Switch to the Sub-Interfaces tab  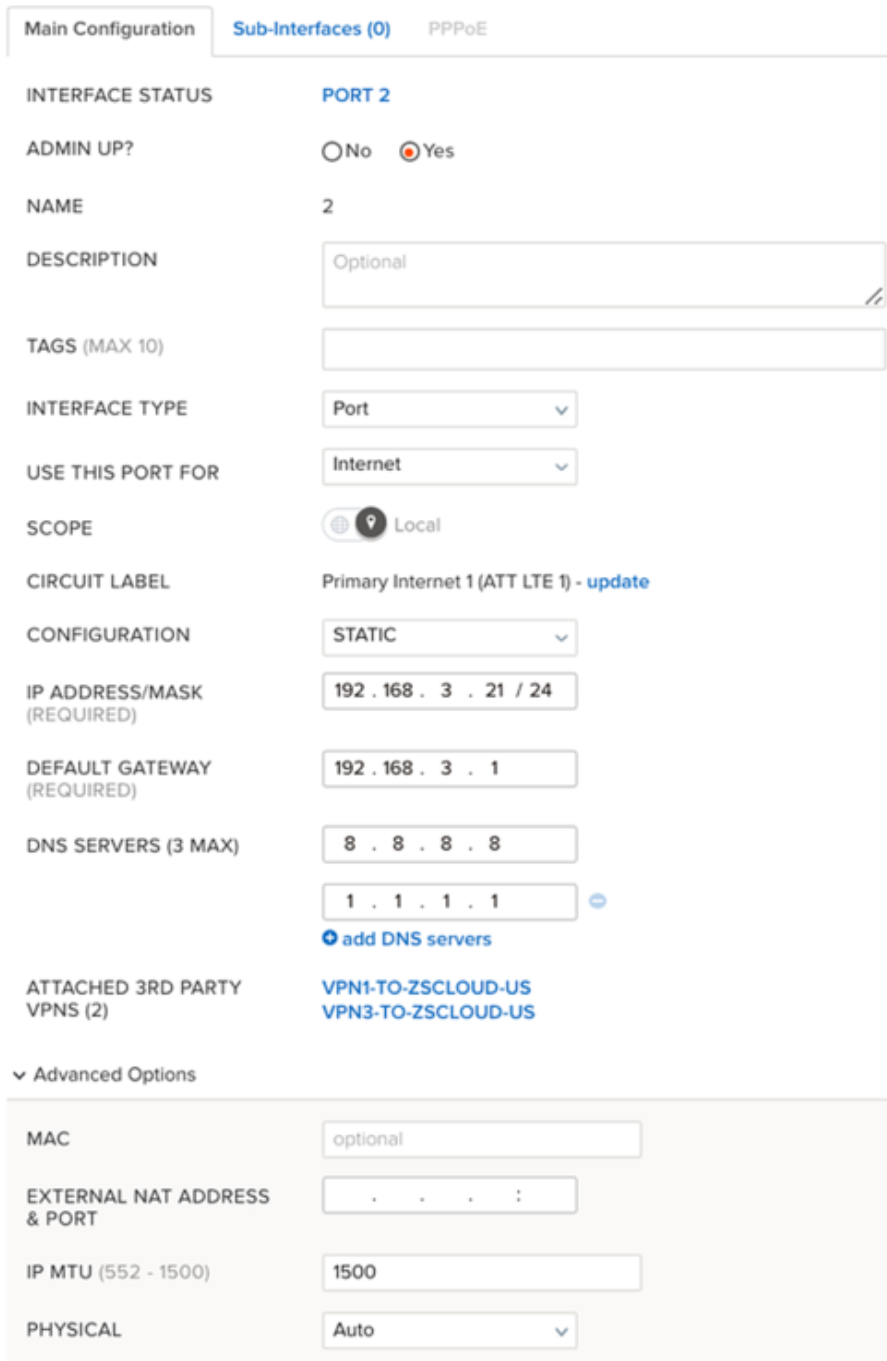tap(311, 29)
